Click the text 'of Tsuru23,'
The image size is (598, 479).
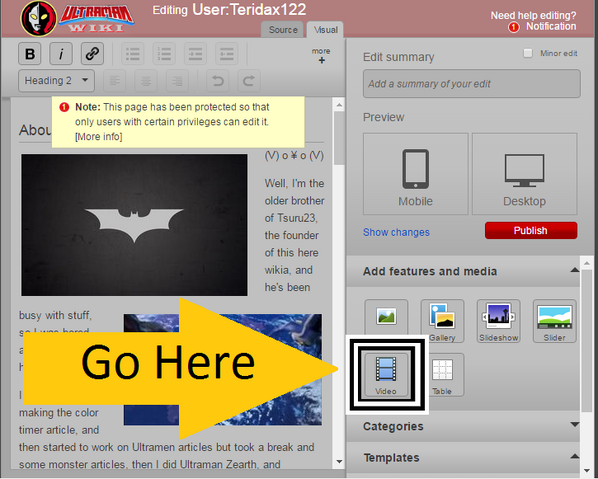pos(291,218)
